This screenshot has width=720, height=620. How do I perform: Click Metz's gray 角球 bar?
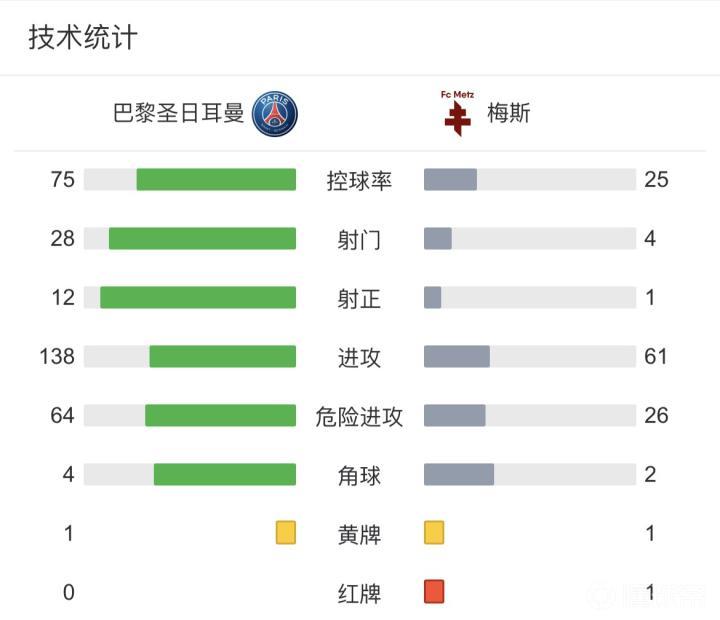[459, 474]
